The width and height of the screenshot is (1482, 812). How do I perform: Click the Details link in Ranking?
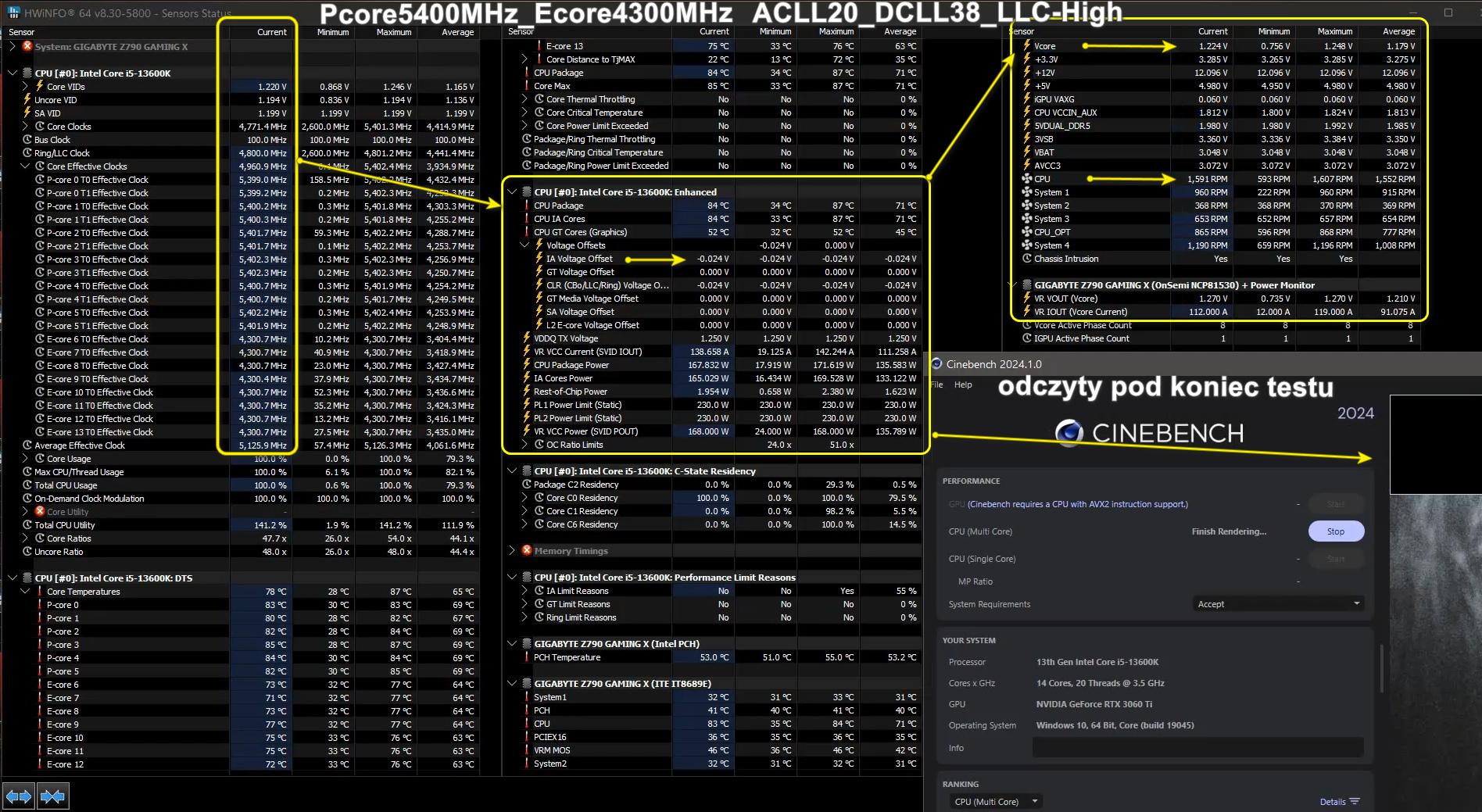(x=1339, y=802)
